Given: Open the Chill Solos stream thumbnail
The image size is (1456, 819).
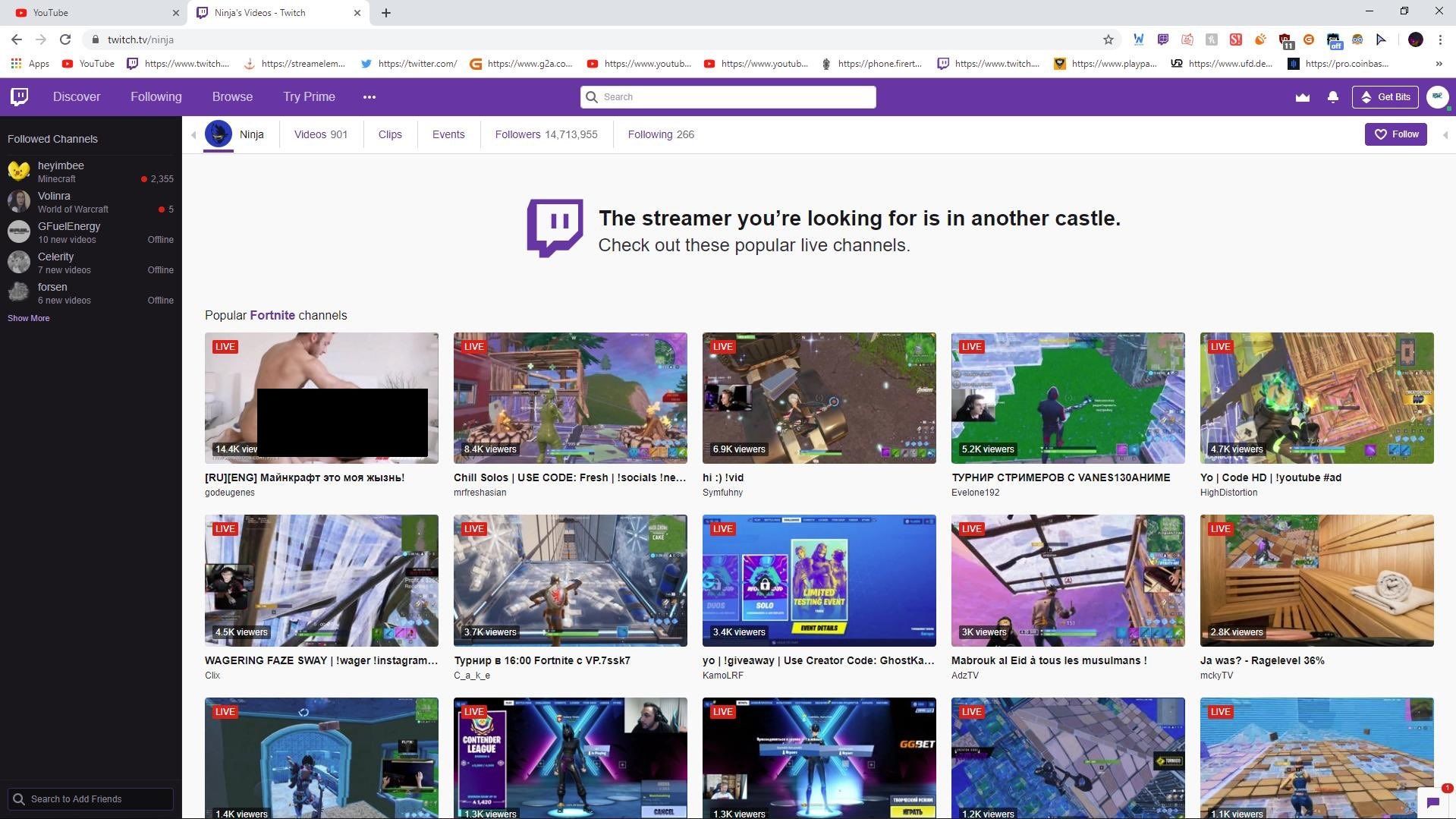Looking at the screenshot, I should (570, 397).
